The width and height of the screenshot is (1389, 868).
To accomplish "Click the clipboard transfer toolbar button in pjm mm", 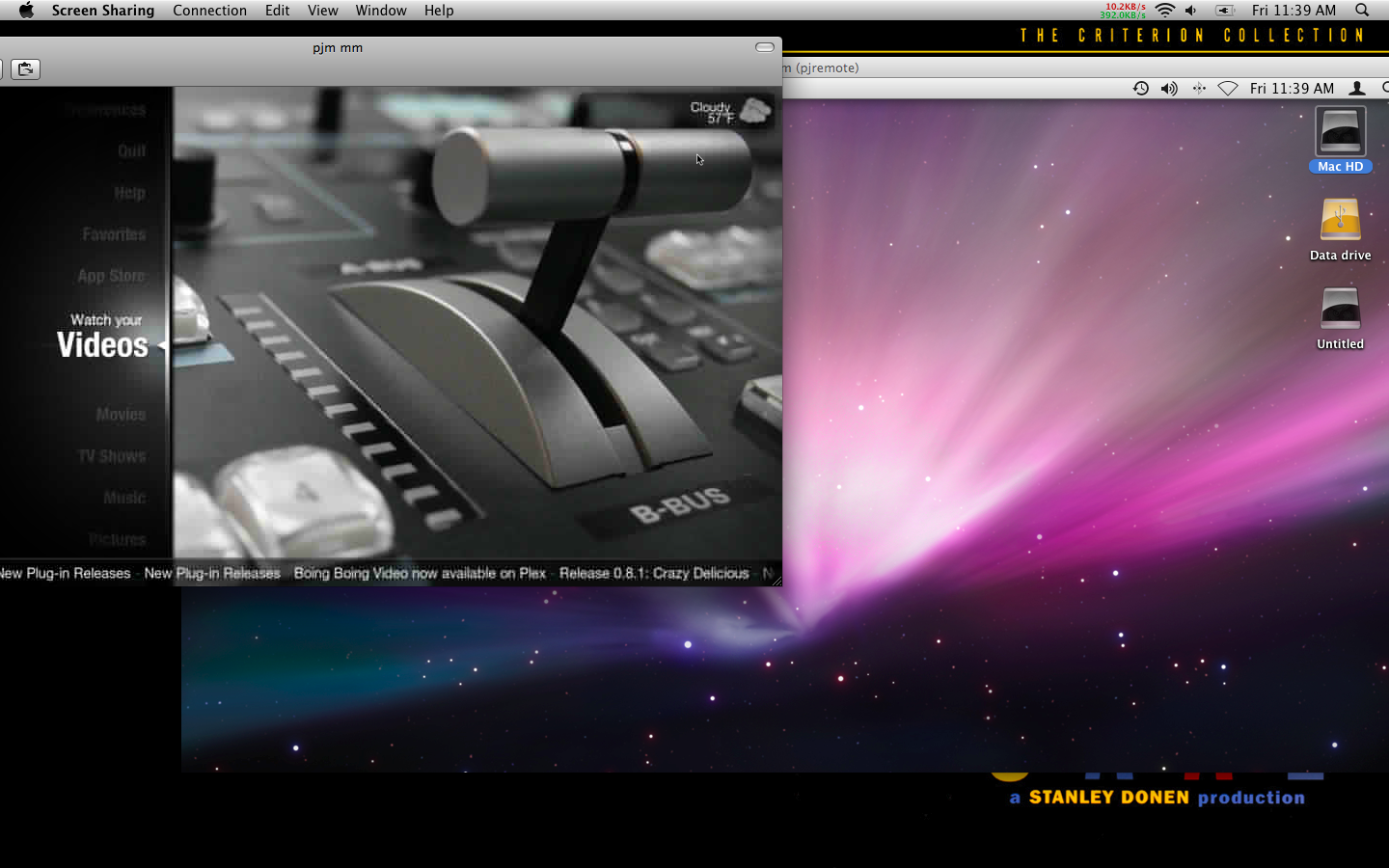I will 25,68.
